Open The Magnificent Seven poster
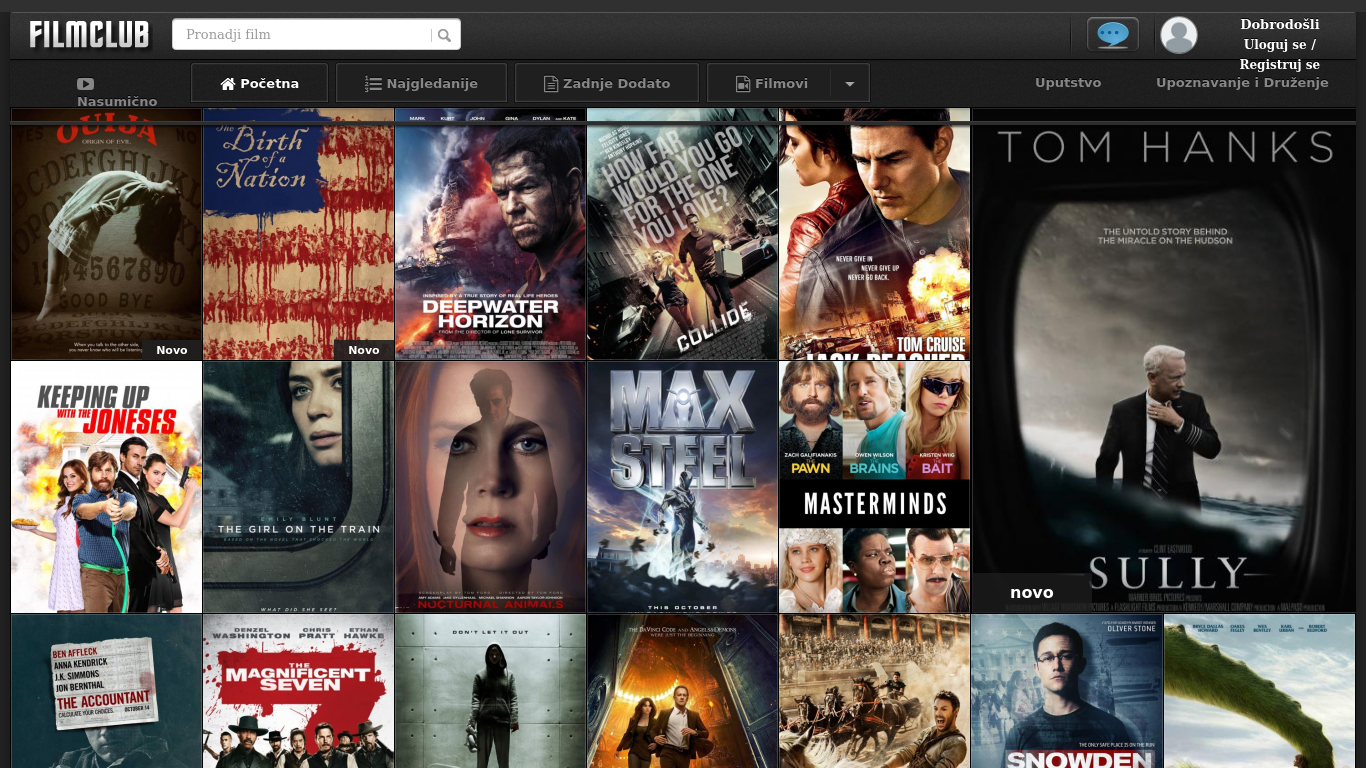Screen dimensions: 1366x768 pos(298,691)
